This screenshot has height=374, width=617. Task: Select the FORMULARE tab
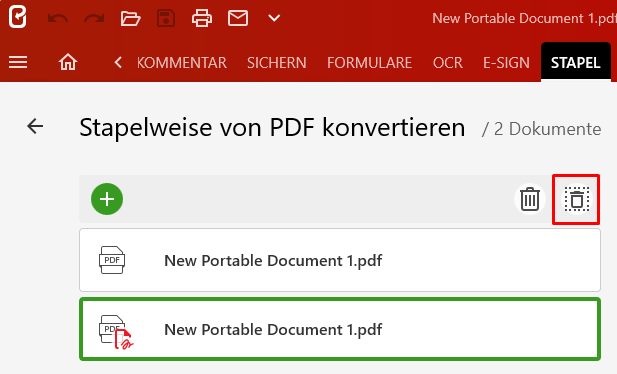tap(369, 63)
